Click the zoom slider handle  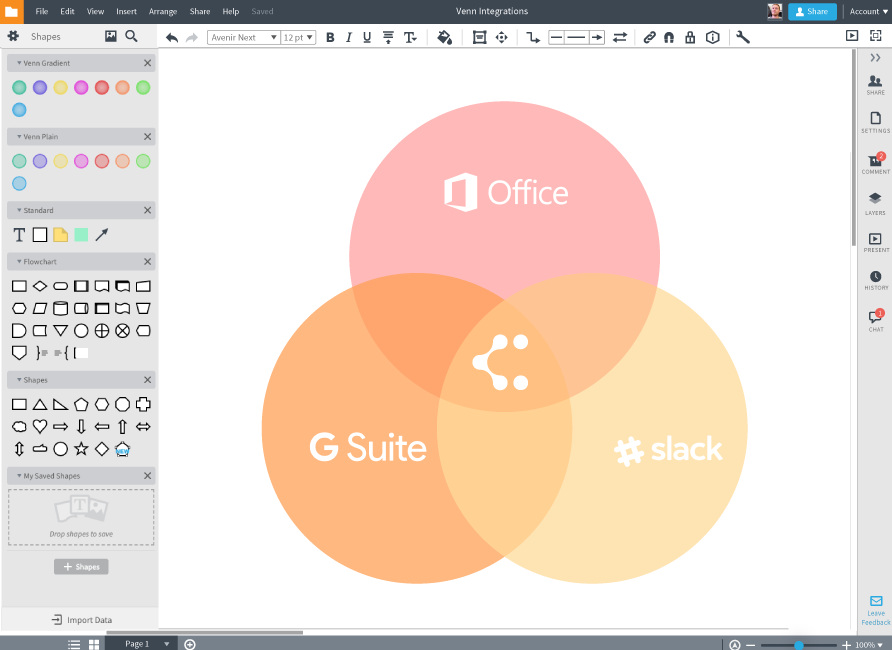798,645
